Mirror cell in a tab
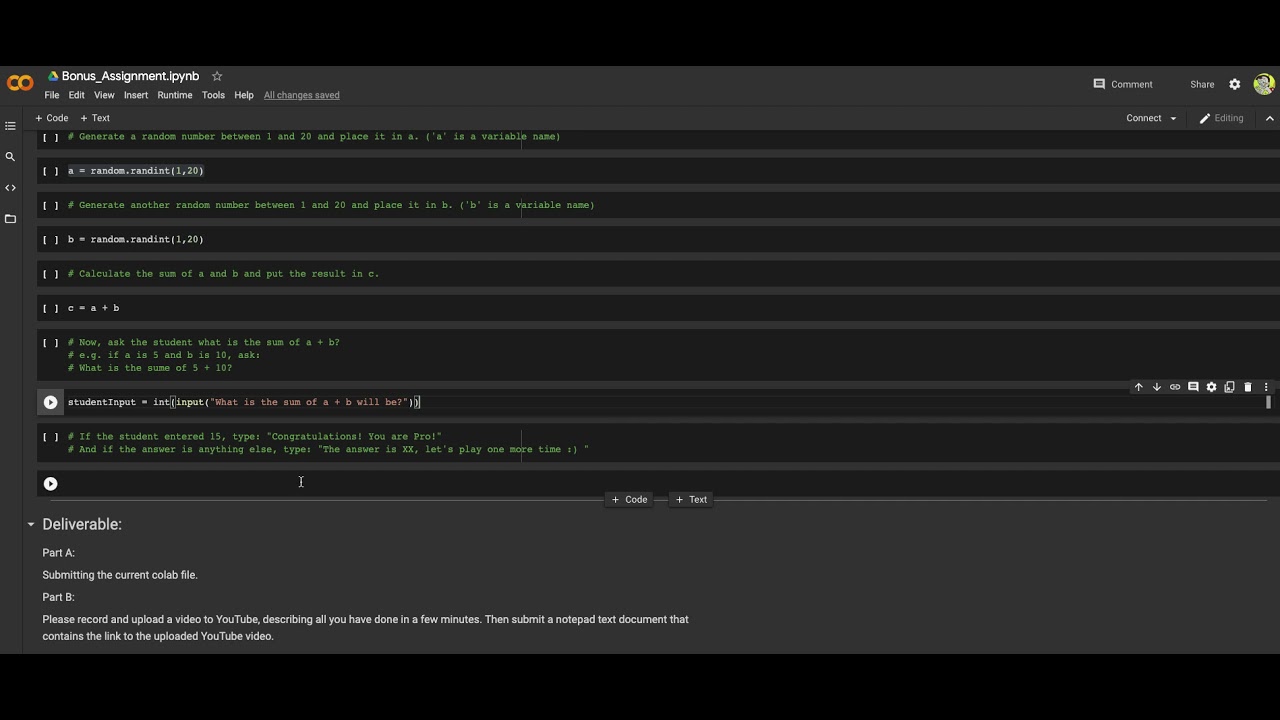The height and width of the screenshot is (720, 1280). click(1230, 387)
